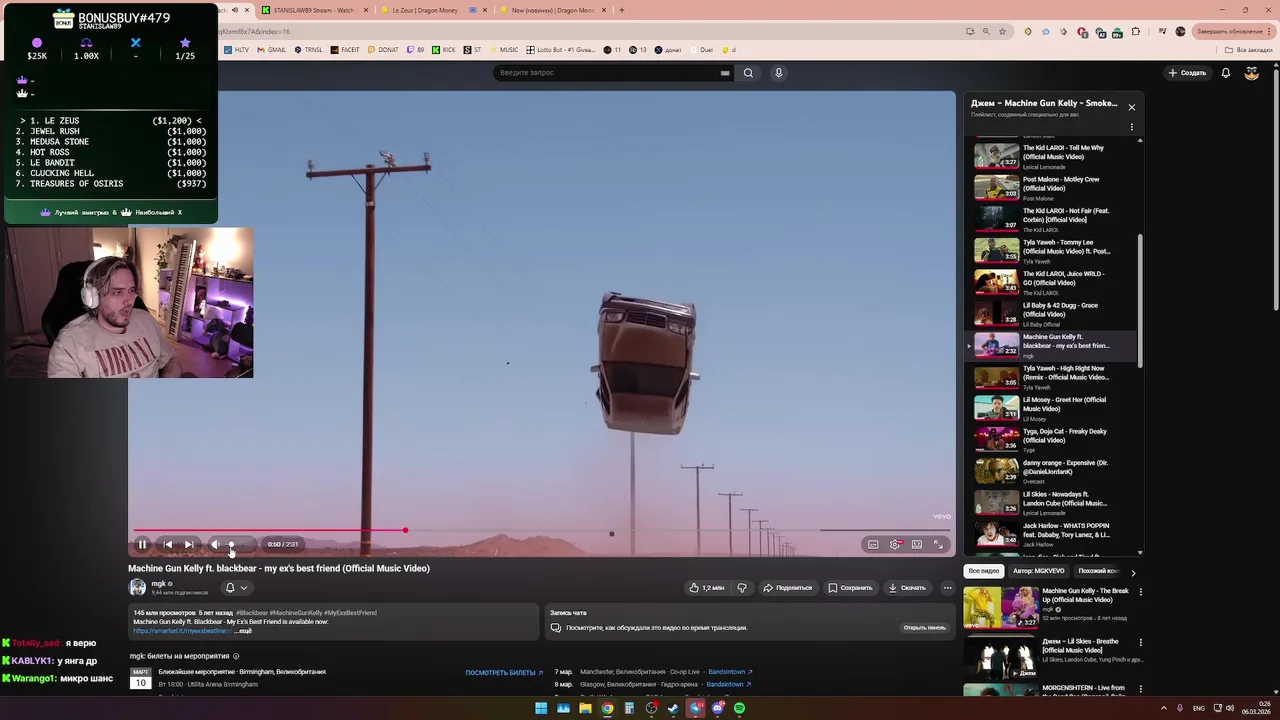Close the Джем playlist panel
The image size is (1280, 720).
(x=1132, y=107)
